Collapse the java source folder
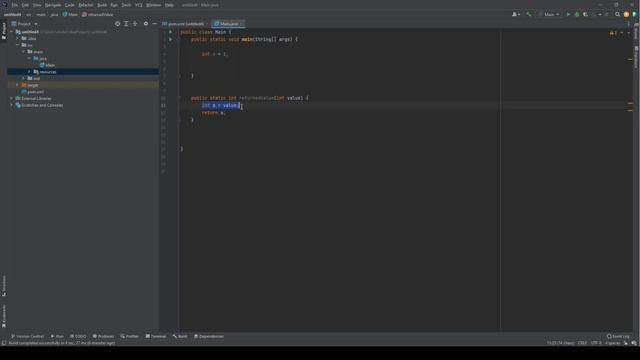The image size is (640, 360). [x=29, y=58]
